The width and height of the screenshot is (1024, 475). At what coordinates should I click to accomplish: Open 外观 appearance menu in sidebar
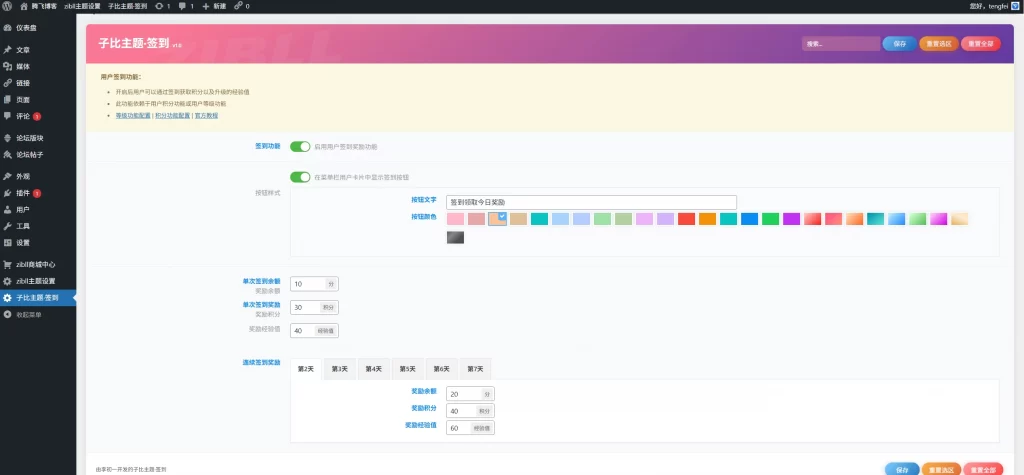23,176
